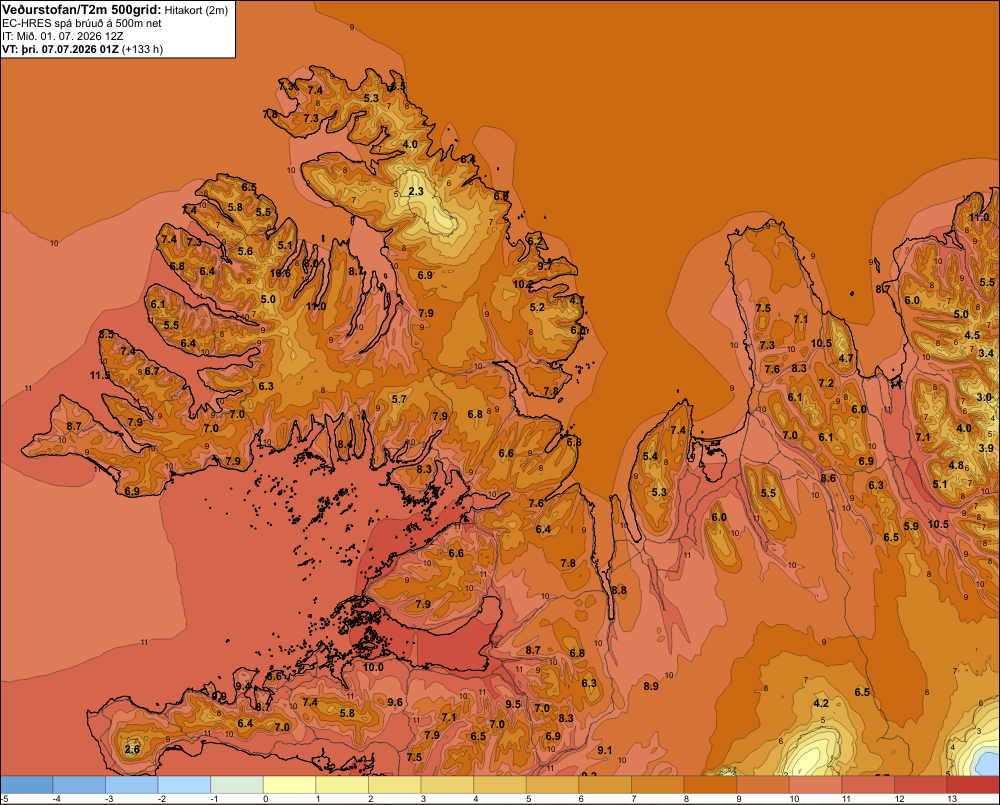
Task: Click the 0 to 1 degree legend swatch
Action: pyautogui.click(x=290, y=785)
